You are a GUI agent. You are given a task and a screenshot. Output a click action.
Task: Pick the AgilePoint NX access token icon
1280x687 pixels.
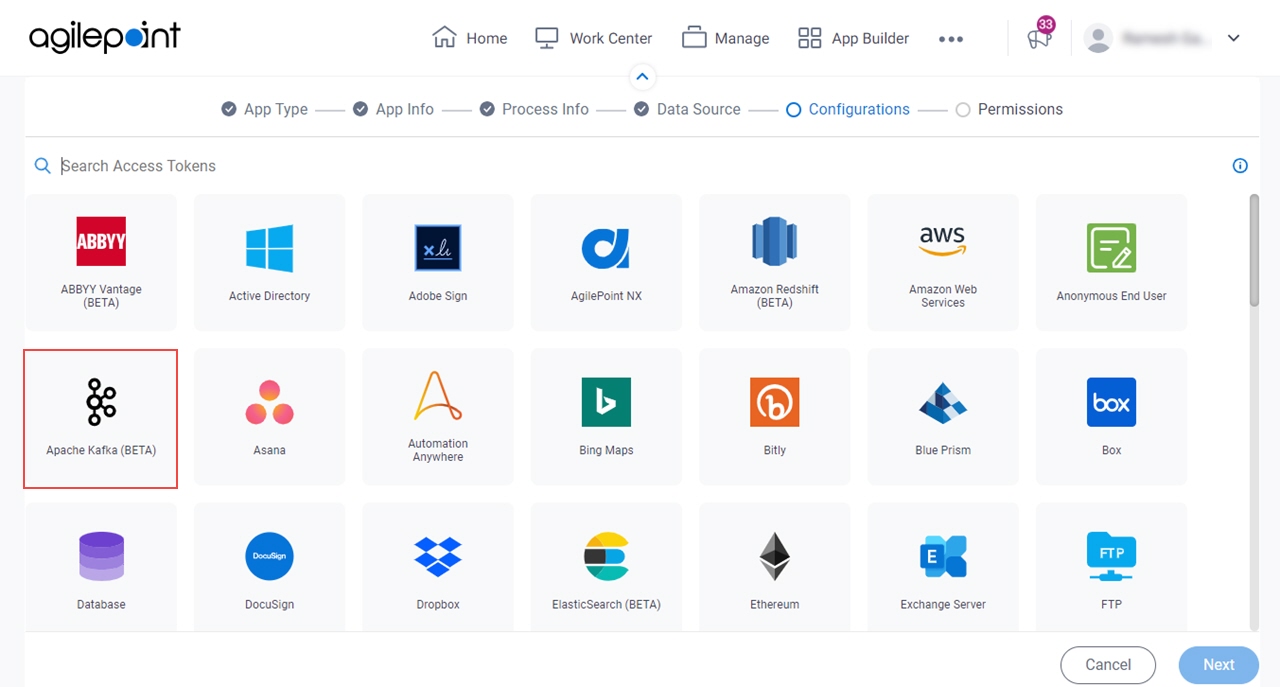pyautogui.click(x=606, y=248)
